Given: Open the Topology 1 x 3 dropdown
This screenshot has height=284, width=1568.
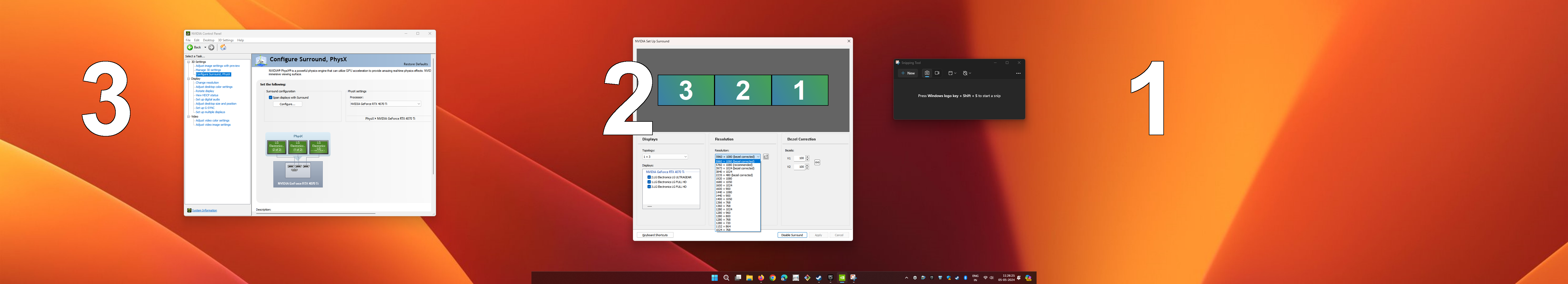Looking at the screenshot, I should click(x=665, y=157).
